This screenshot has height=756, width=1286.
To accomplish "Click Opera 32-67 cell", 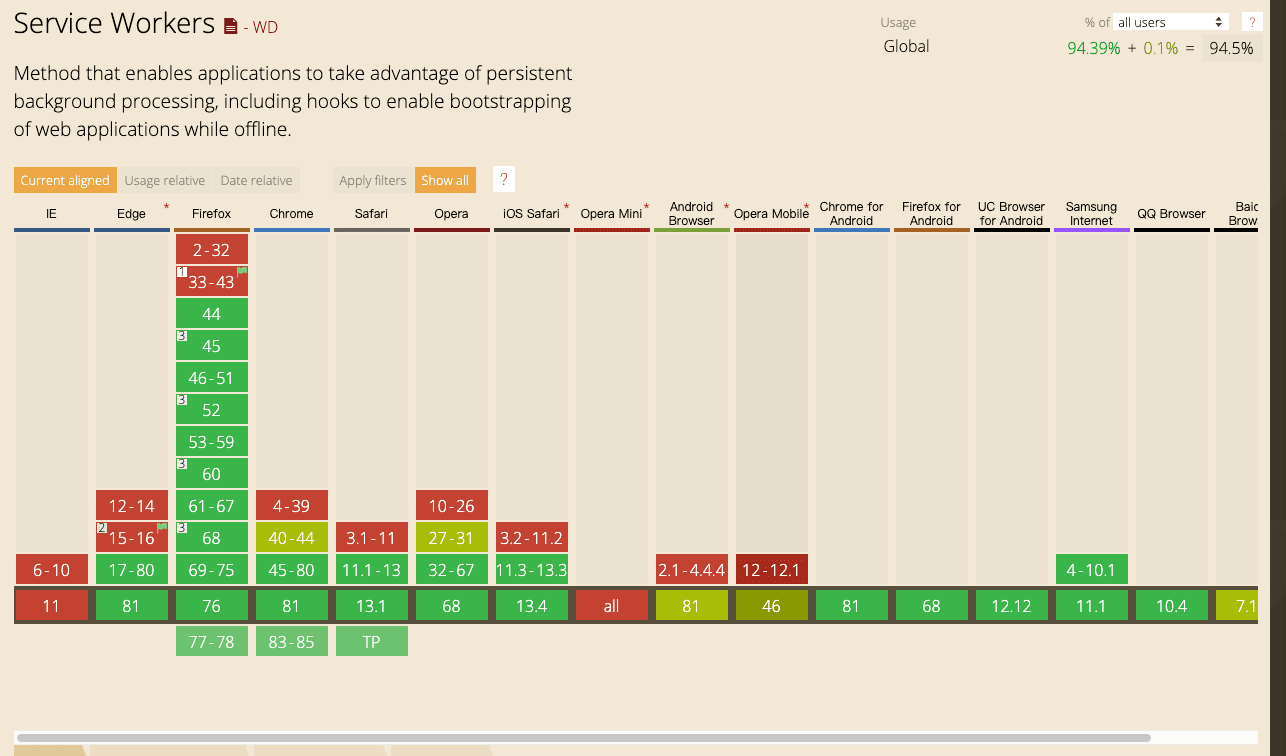I will pos(452,570).
